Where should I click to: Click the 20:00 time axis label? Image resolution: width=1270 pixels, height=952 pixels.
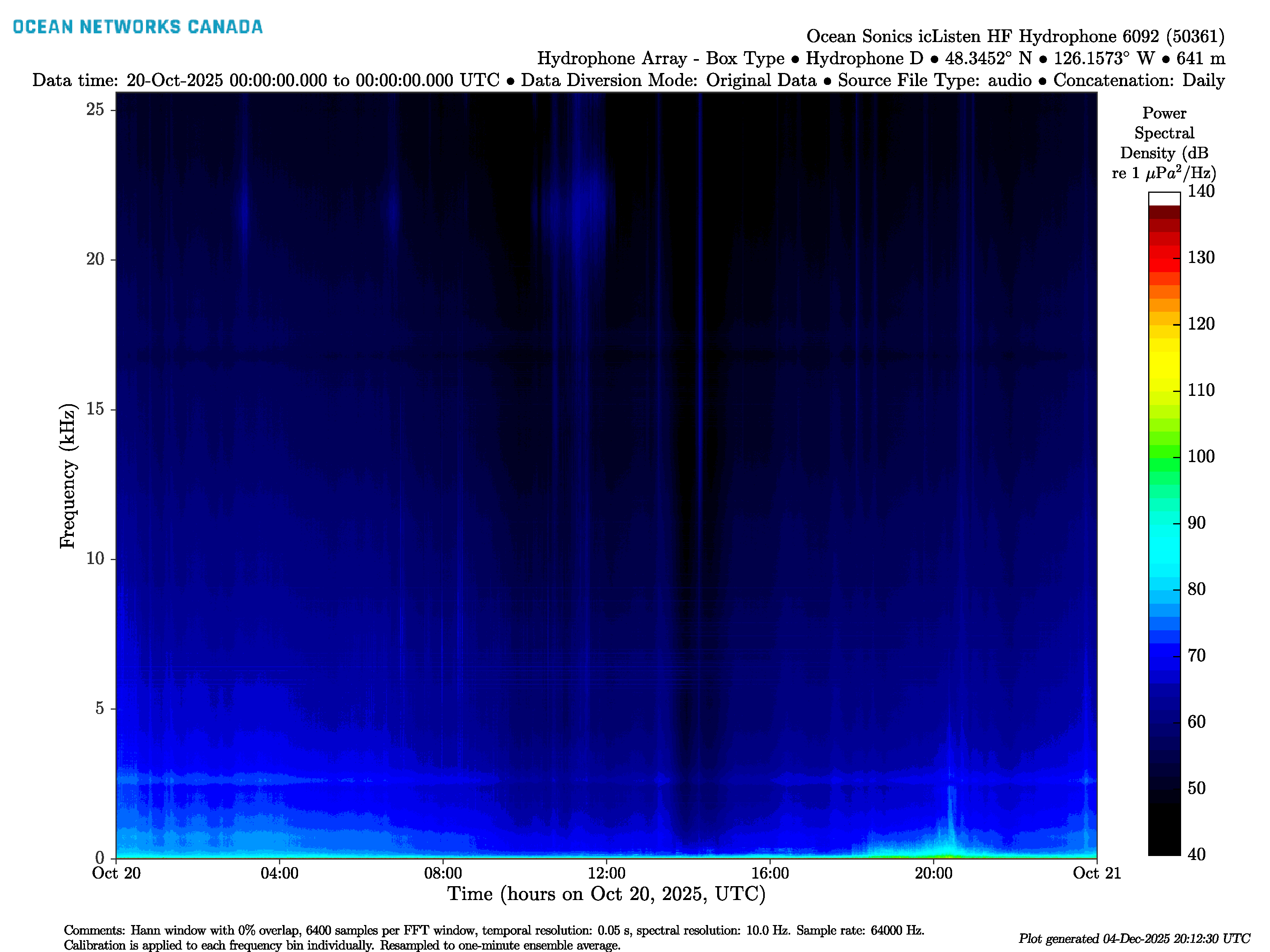(933, 873)
